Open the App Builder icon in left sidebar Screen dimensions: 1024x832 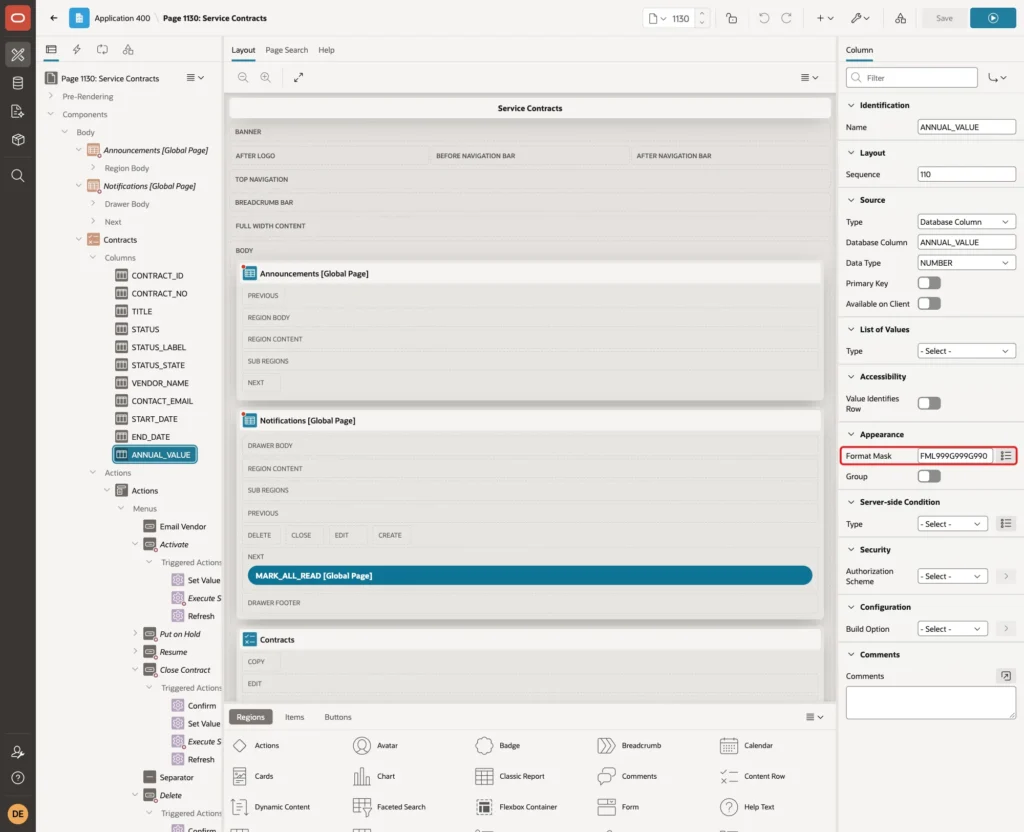click(18, 54)
